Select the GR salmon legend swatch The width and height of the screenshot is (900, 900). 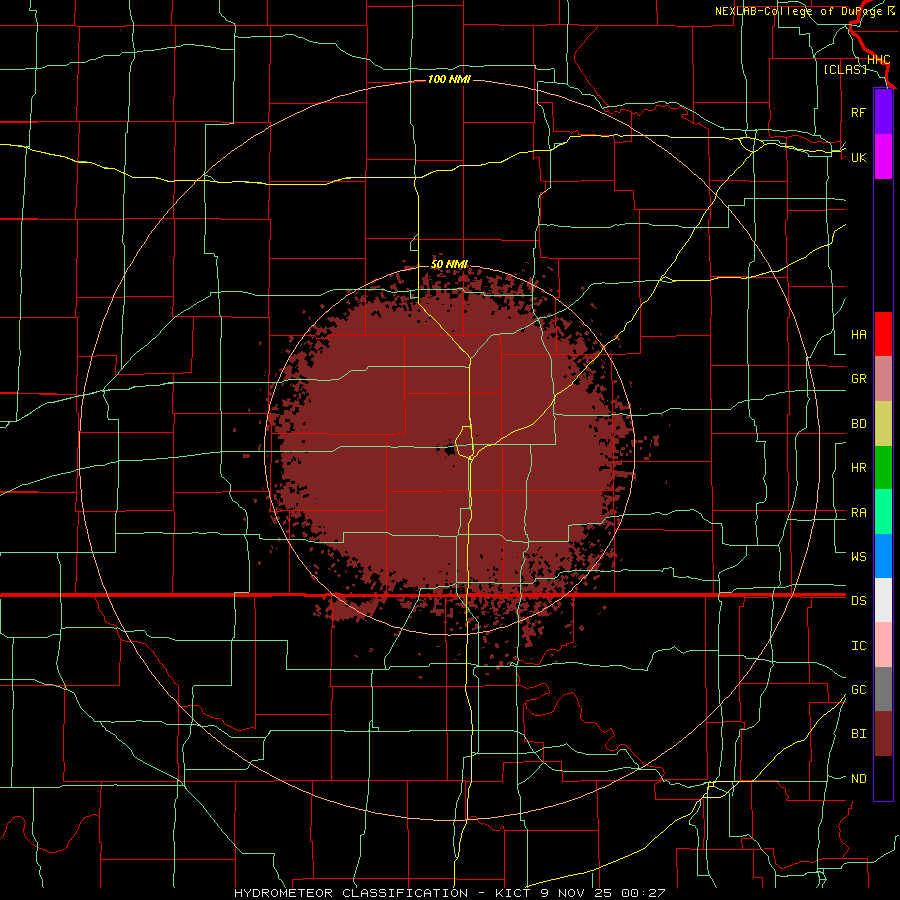(883, 379)
